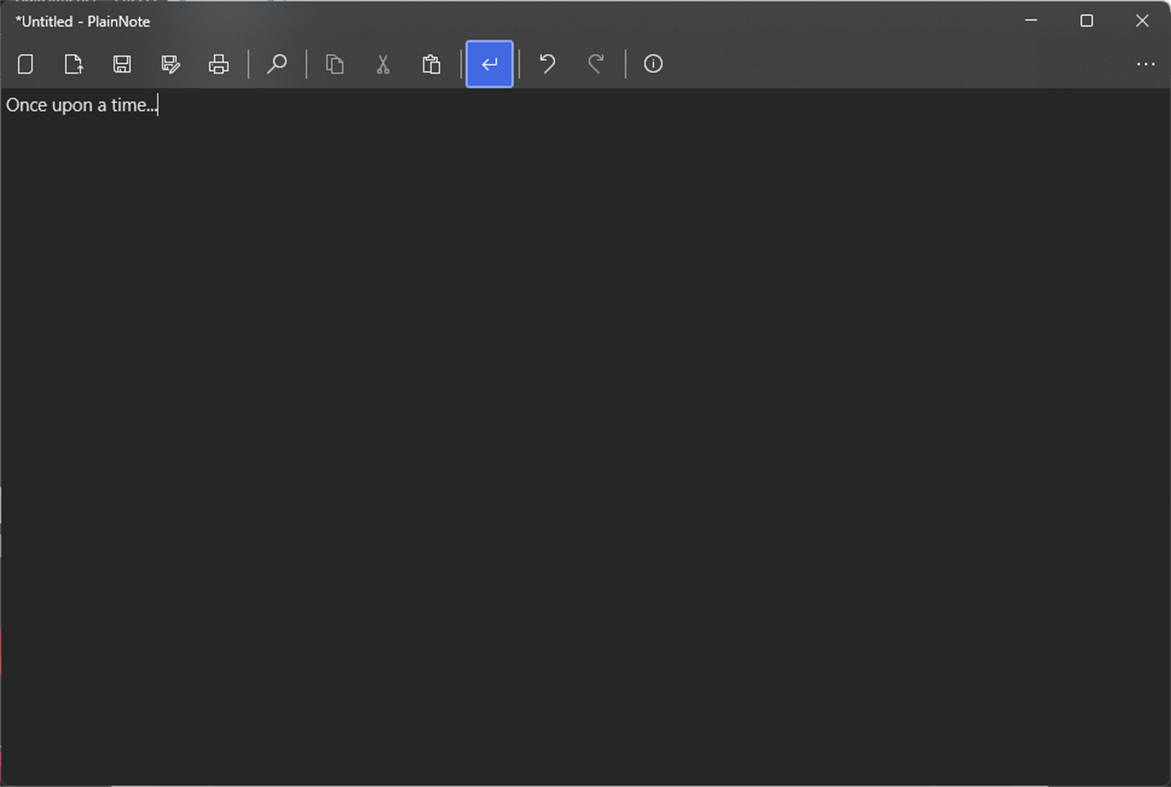
Task: Use Save As to save a copy
Action: [x=170, y=63]
